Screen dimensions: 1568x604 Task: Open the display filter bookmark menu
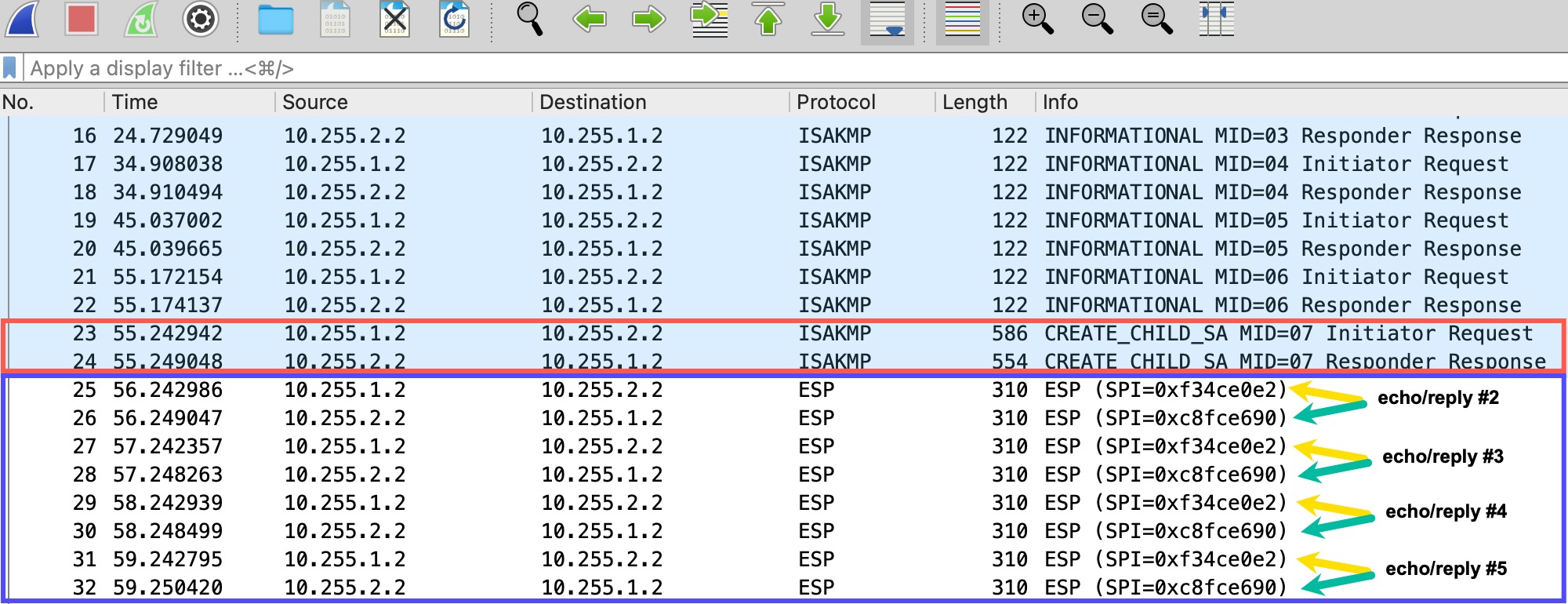click(x=10, y=68)
